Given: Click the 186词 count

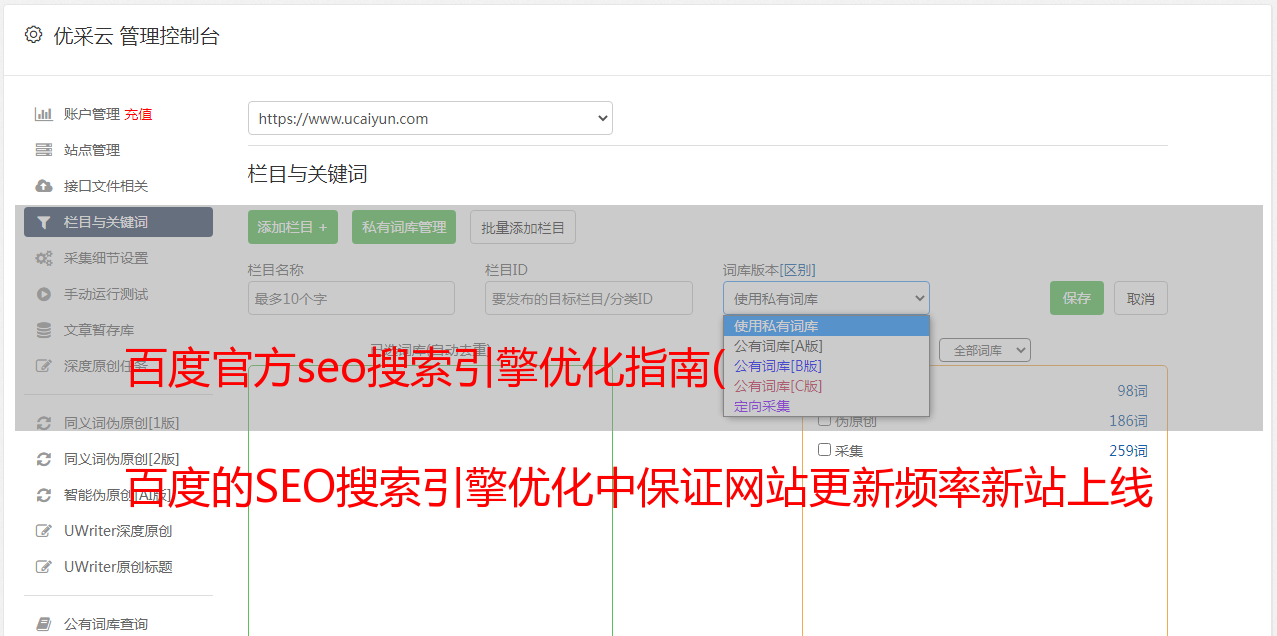Looking at the screenshot, I should 1128,421.
